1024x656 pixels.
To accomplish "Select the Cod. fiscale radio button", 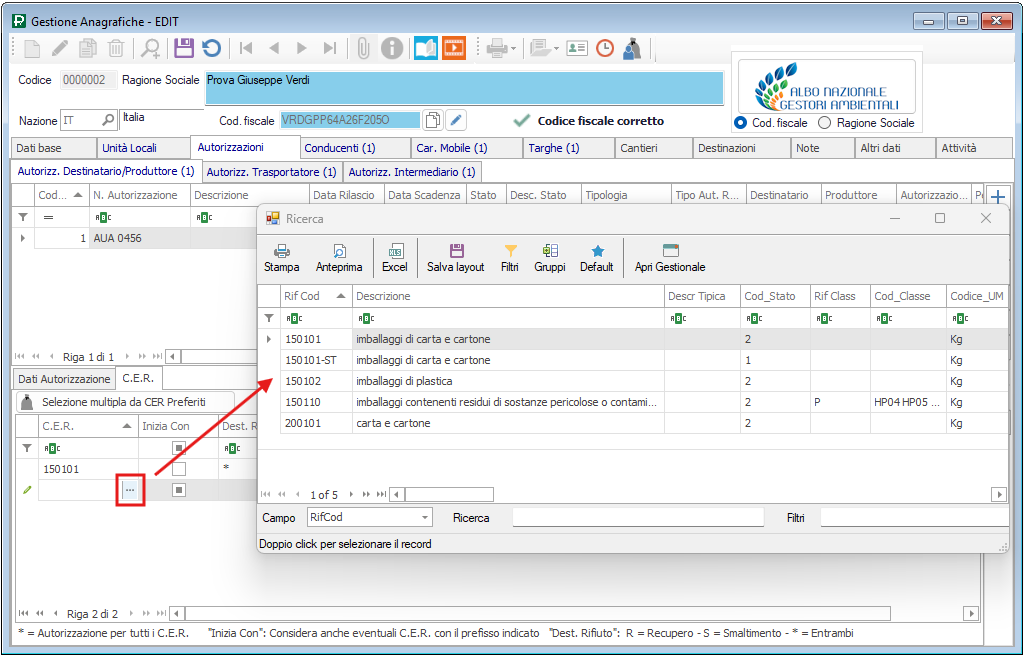I will [x=741, y=123].
